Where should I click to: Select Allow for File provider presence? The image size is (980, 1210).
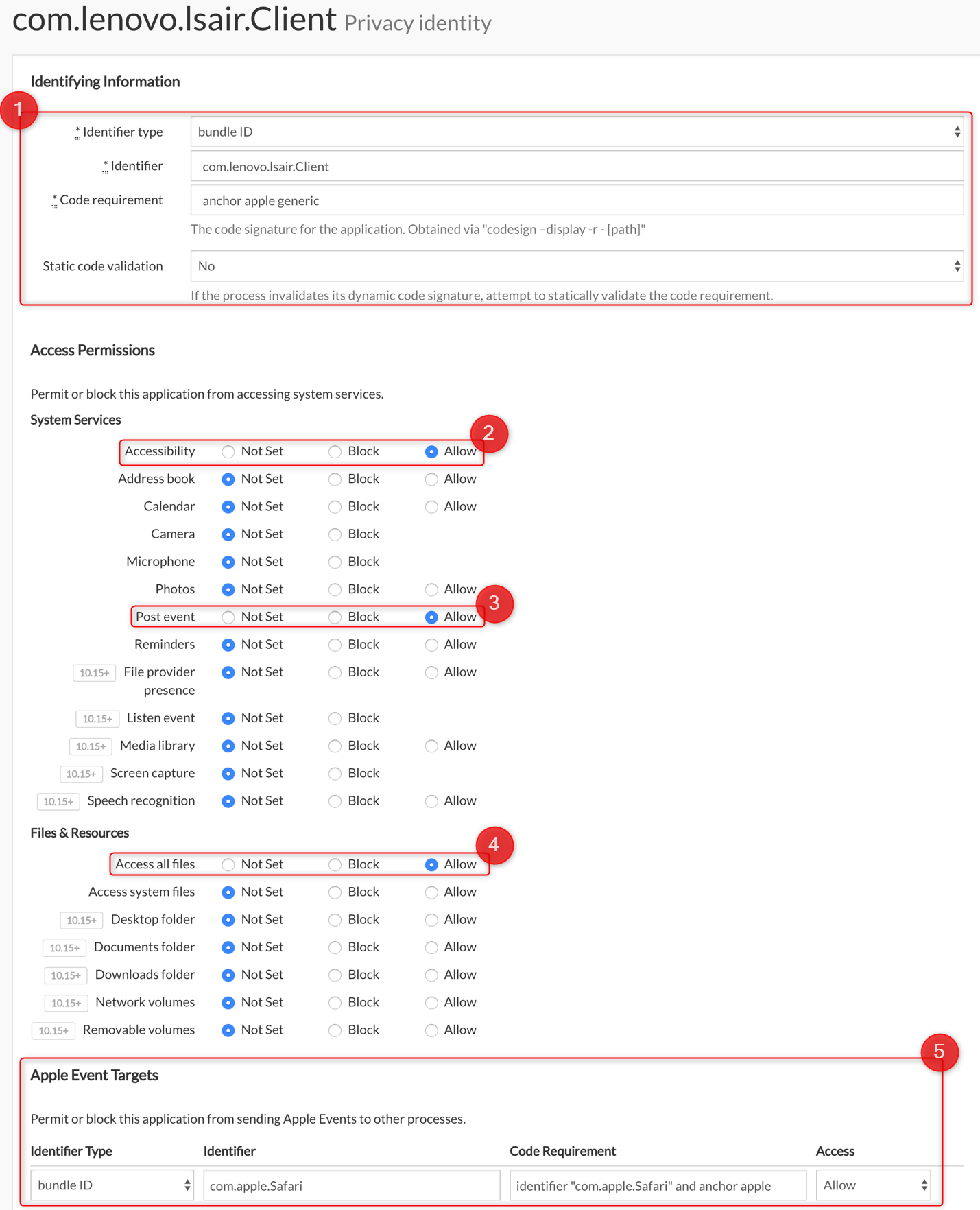[431, 672]
